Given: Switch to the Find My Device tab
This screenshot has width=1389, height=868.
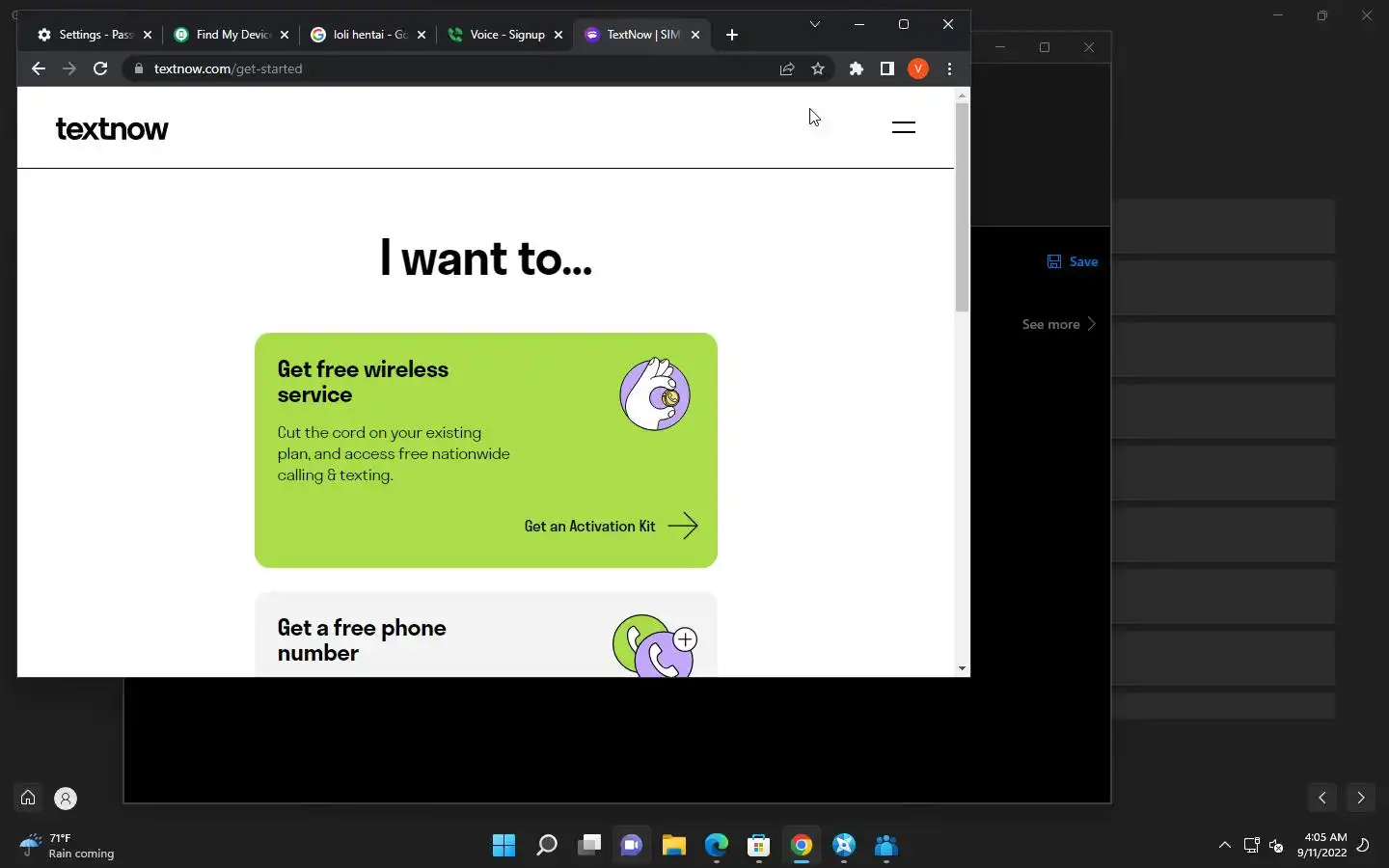Looking at the screenshot, I should tap(231, 35).
